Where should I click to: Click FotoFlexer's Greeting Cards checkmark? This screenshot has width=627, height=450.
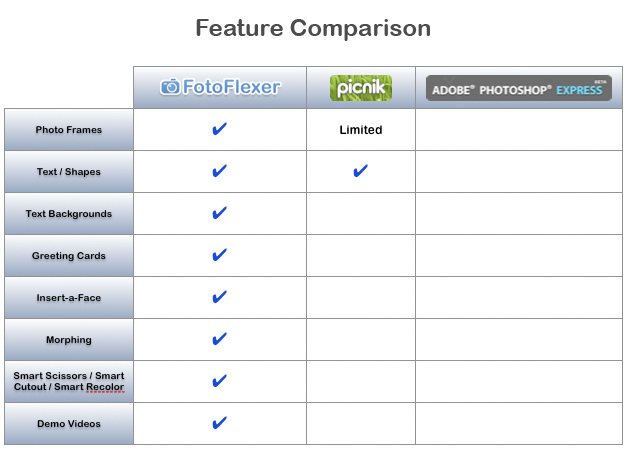pyautogui.click(x=220, y=255)
